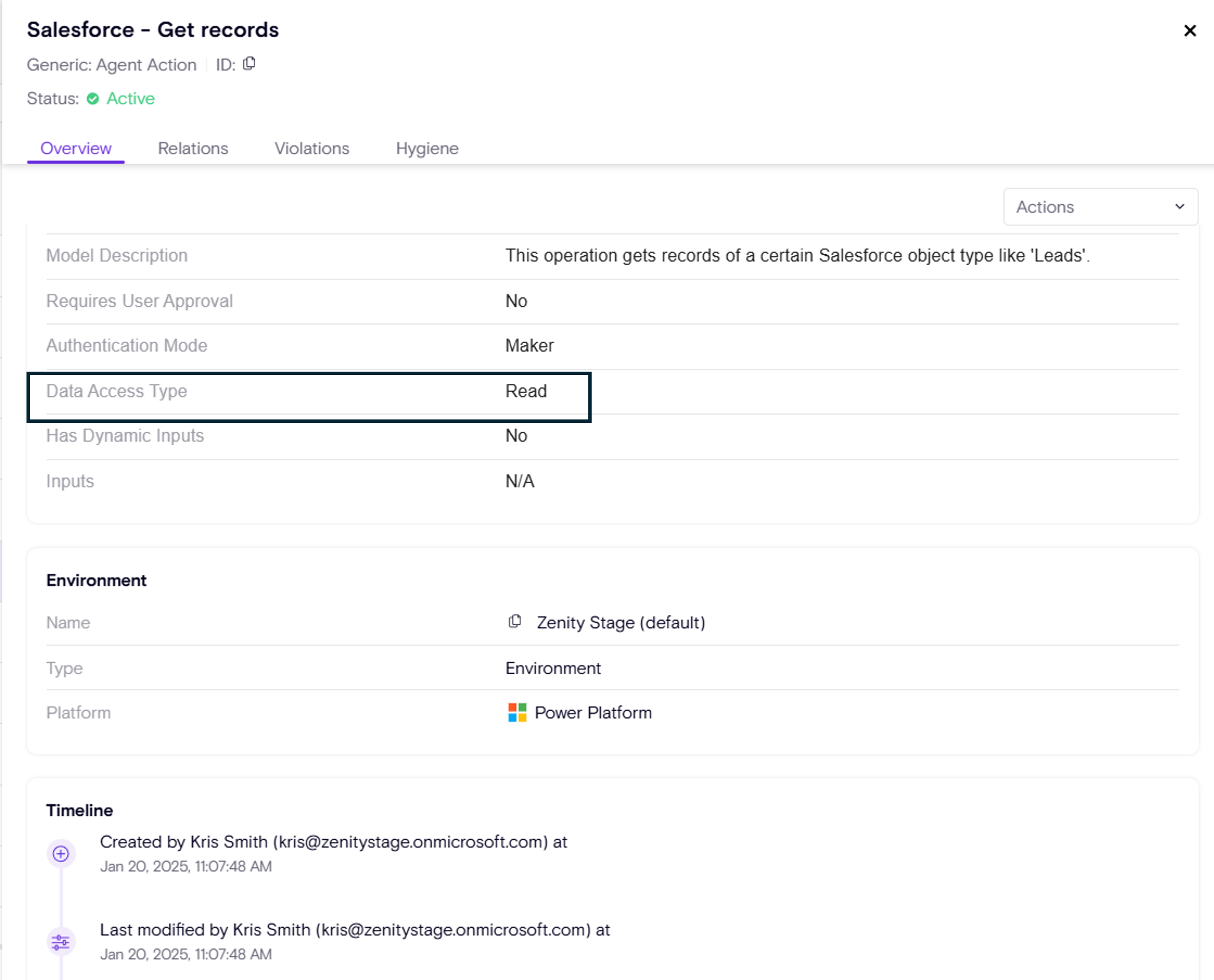This screenshot has width=1214, height=980.
Task: Click the Created timeline plus icon
Action: tap(61, 854)
